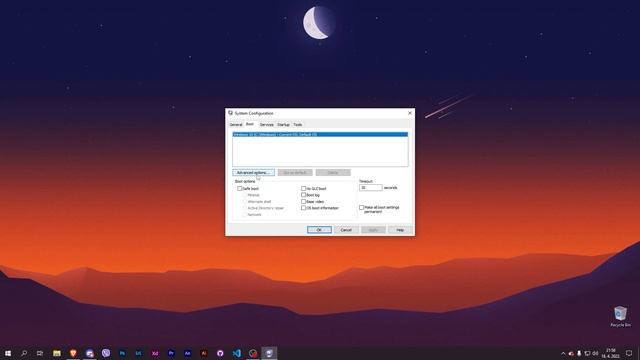Click OK in System Configuration

click(319, 230)
